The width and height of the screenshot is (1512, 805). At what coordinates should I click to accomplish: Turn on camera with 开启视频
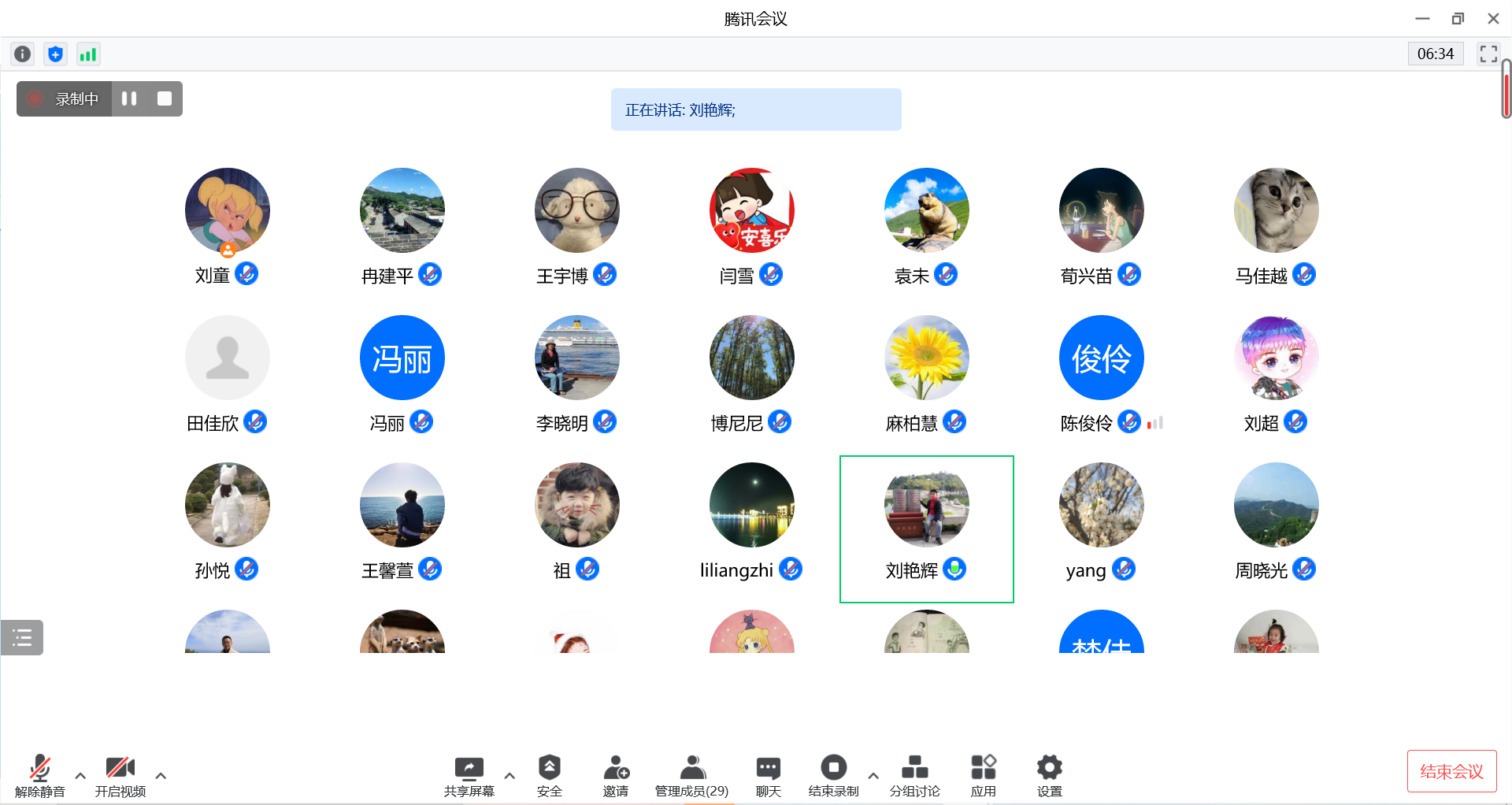click(x=120, y=775)
